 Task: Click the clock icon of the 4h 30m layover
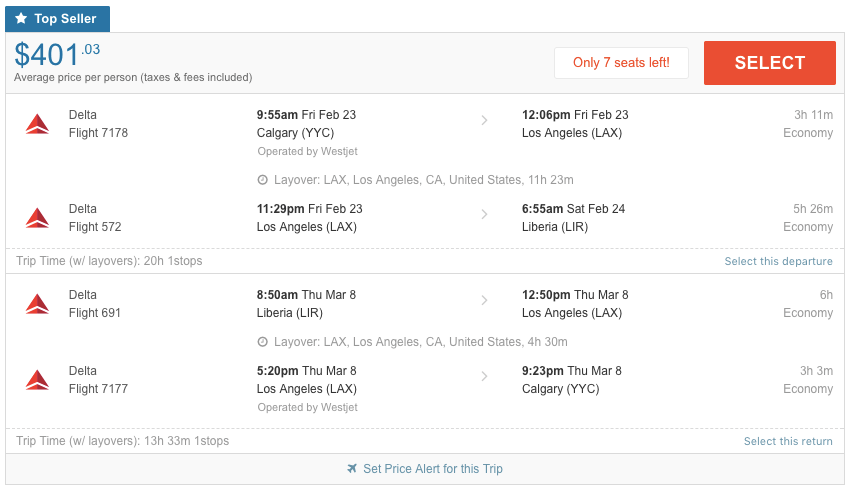pos(263,342)
